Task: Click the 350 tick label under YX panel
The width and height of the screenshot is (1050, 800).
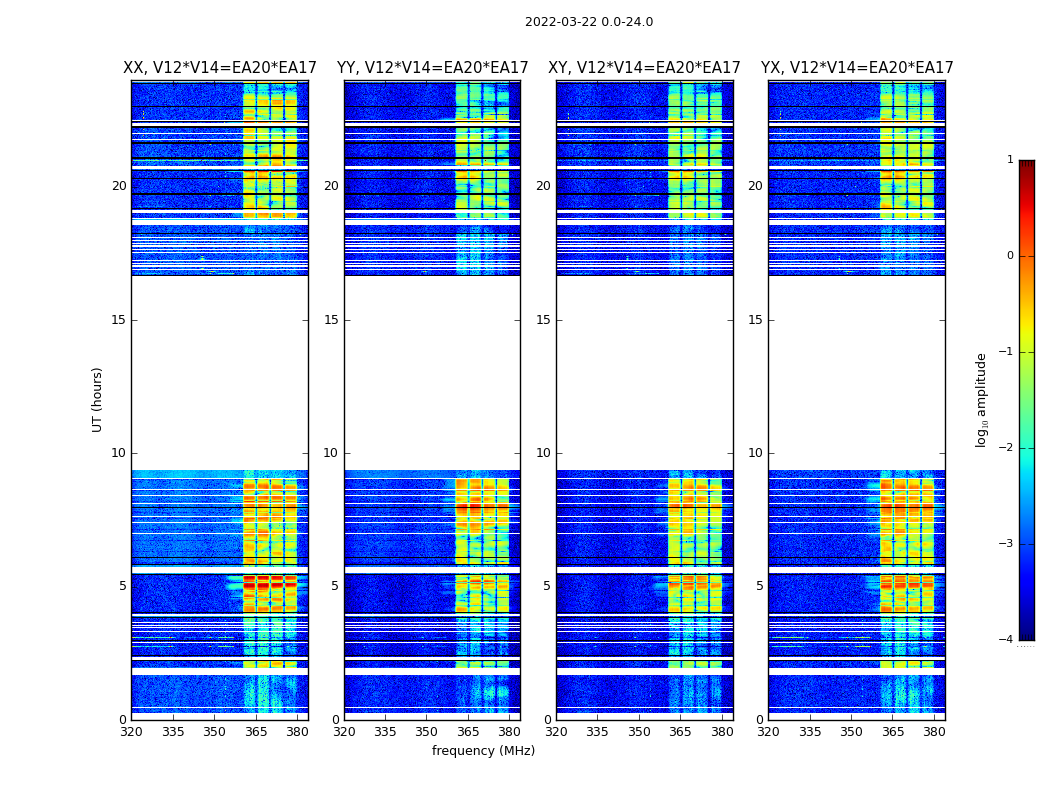Action: pos(851,732)
